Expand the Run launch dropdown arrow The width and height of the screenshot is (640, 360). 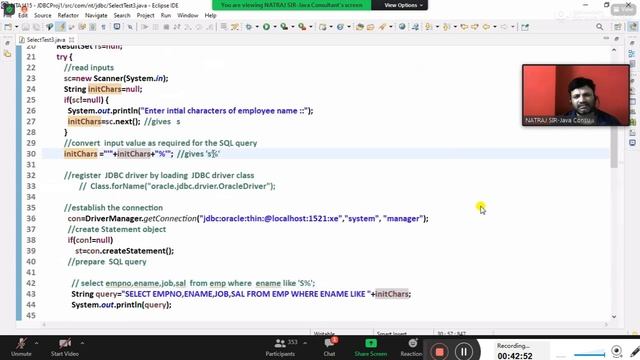275,27
